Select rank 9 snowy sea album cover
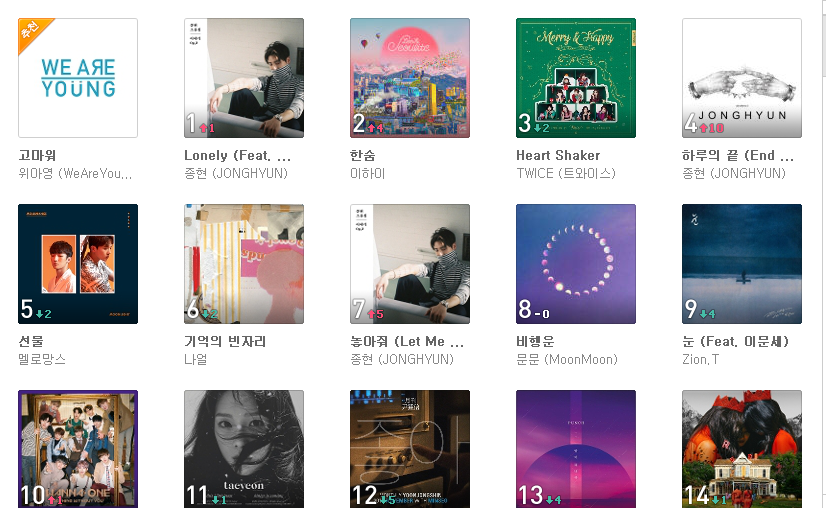This screenshot has width=826, height=508. point(742,264)
